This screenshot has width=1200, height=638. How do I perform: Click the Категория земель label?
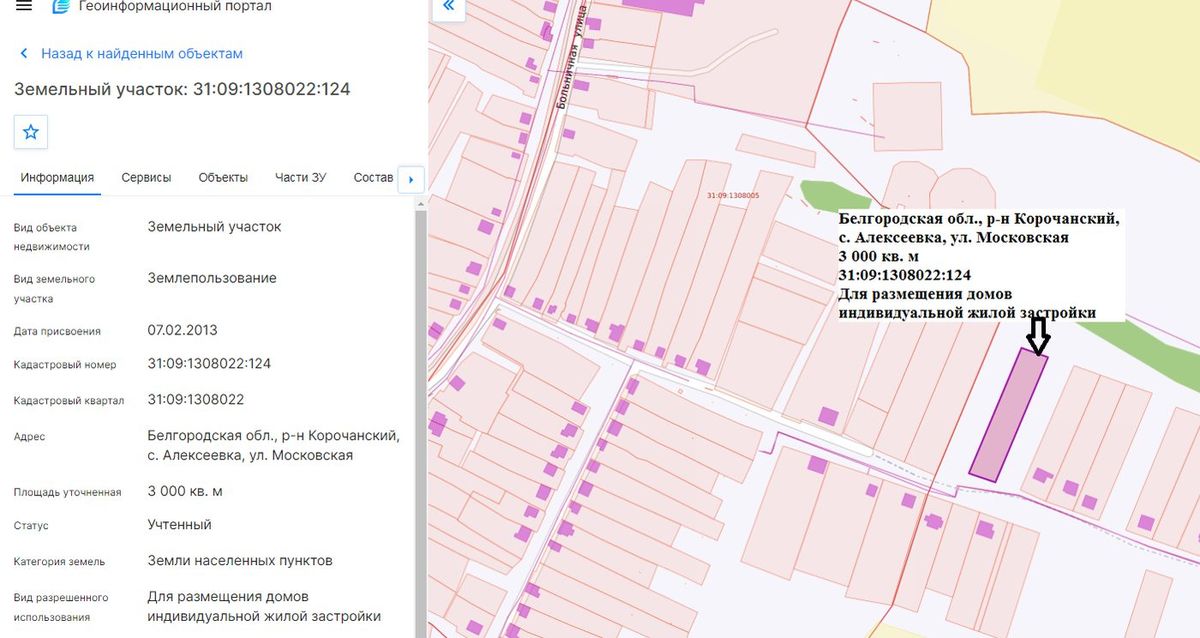coord(59,562)
